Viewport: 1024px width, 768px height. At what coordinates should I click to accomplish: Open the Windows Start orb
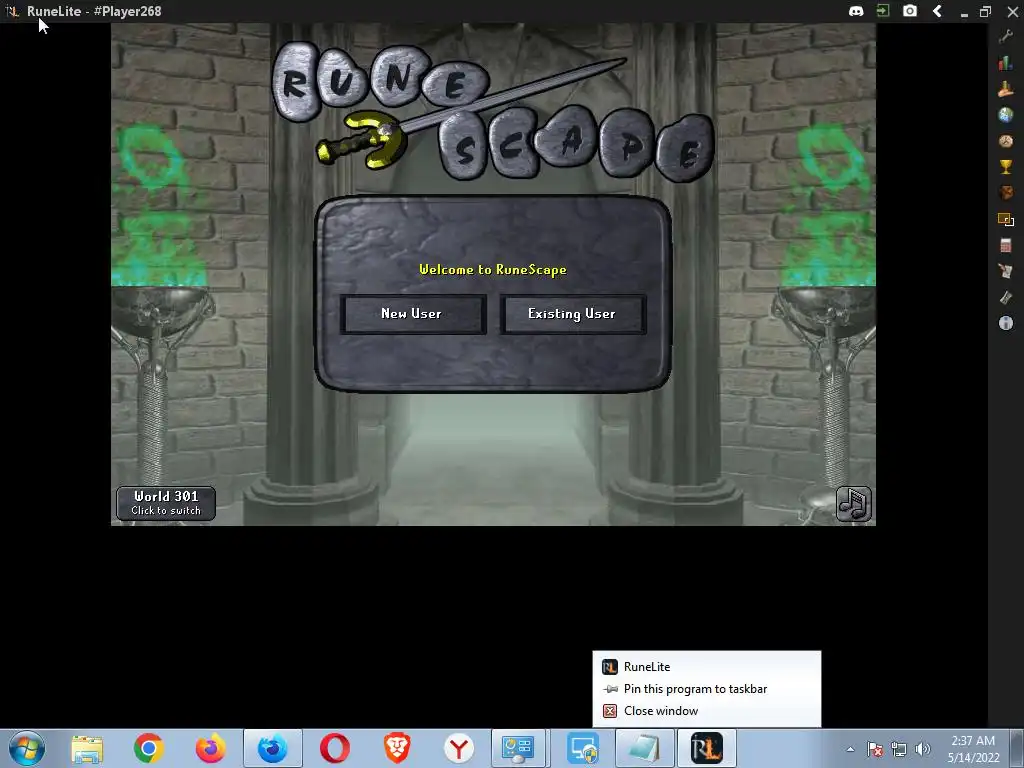[27, 748]
